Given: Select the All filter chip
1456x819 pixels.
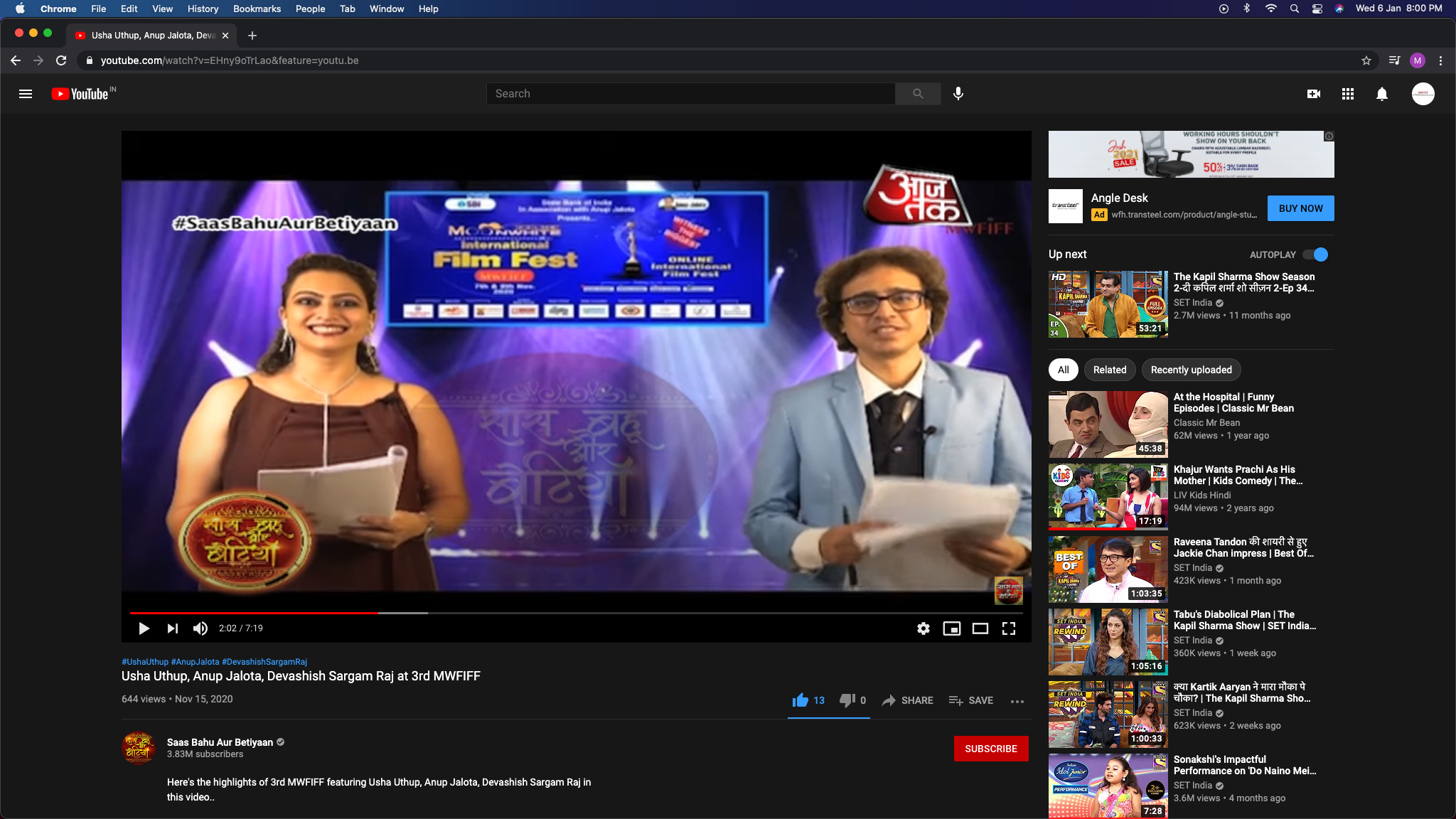Looking at the screenshot, I should tap(1064, 370).
